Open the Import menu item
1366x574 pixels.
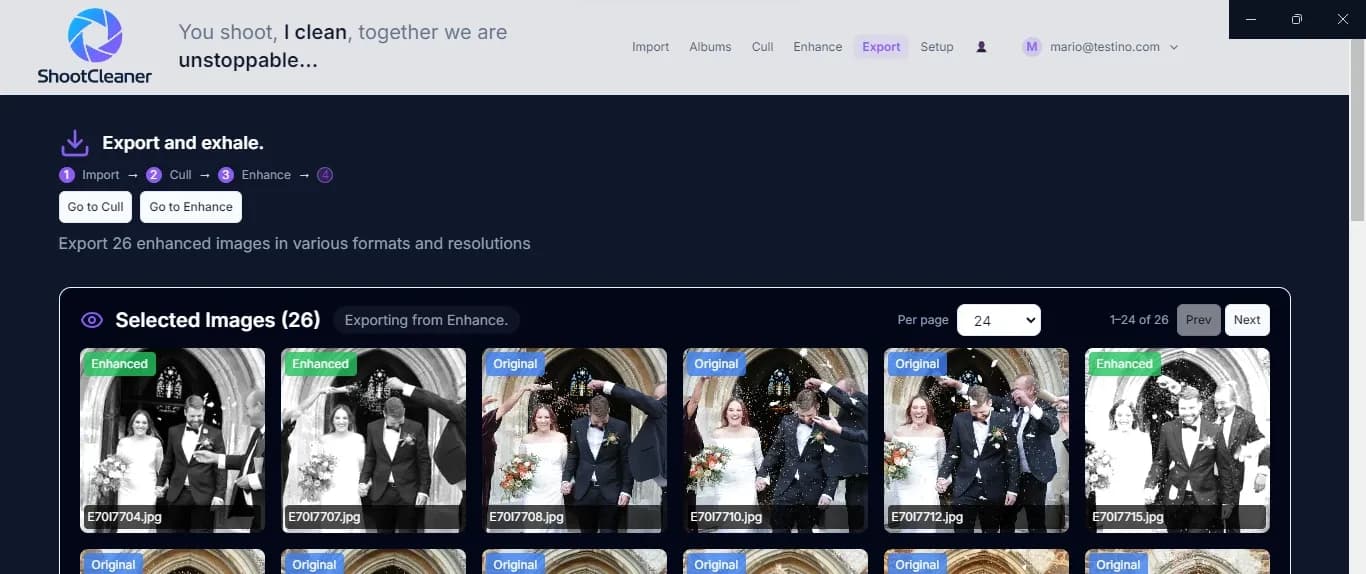[x=650, y=47]
